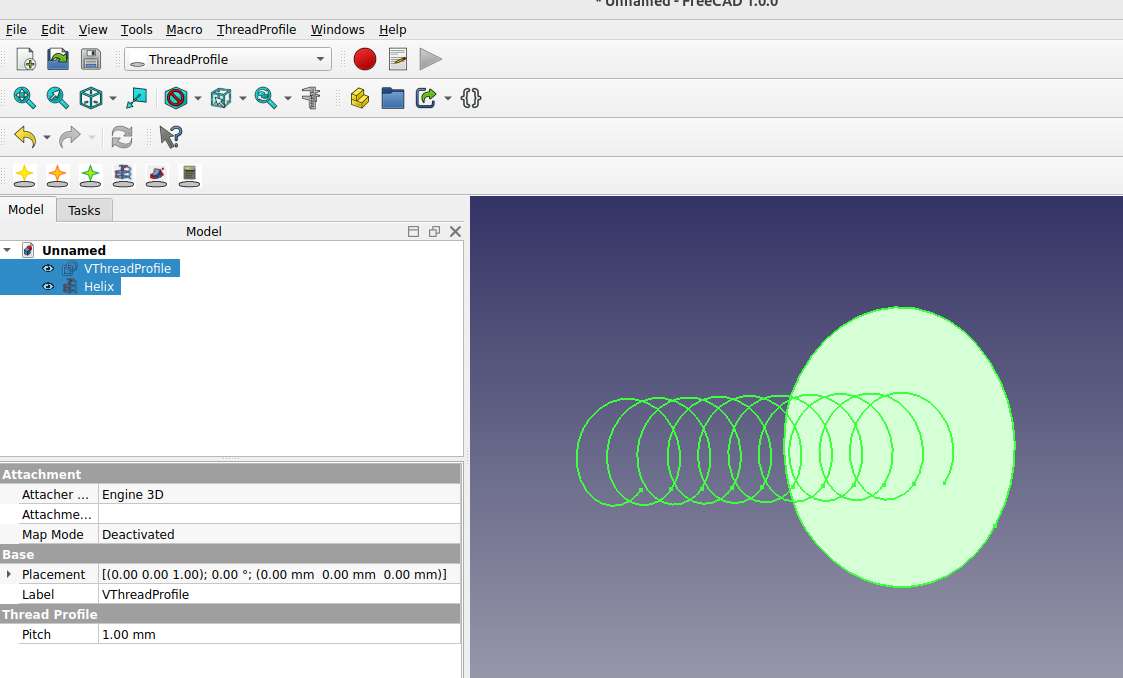Open the undo history dropdown
The height and width of the screenshot is (678, 1123).
(47, 137)
